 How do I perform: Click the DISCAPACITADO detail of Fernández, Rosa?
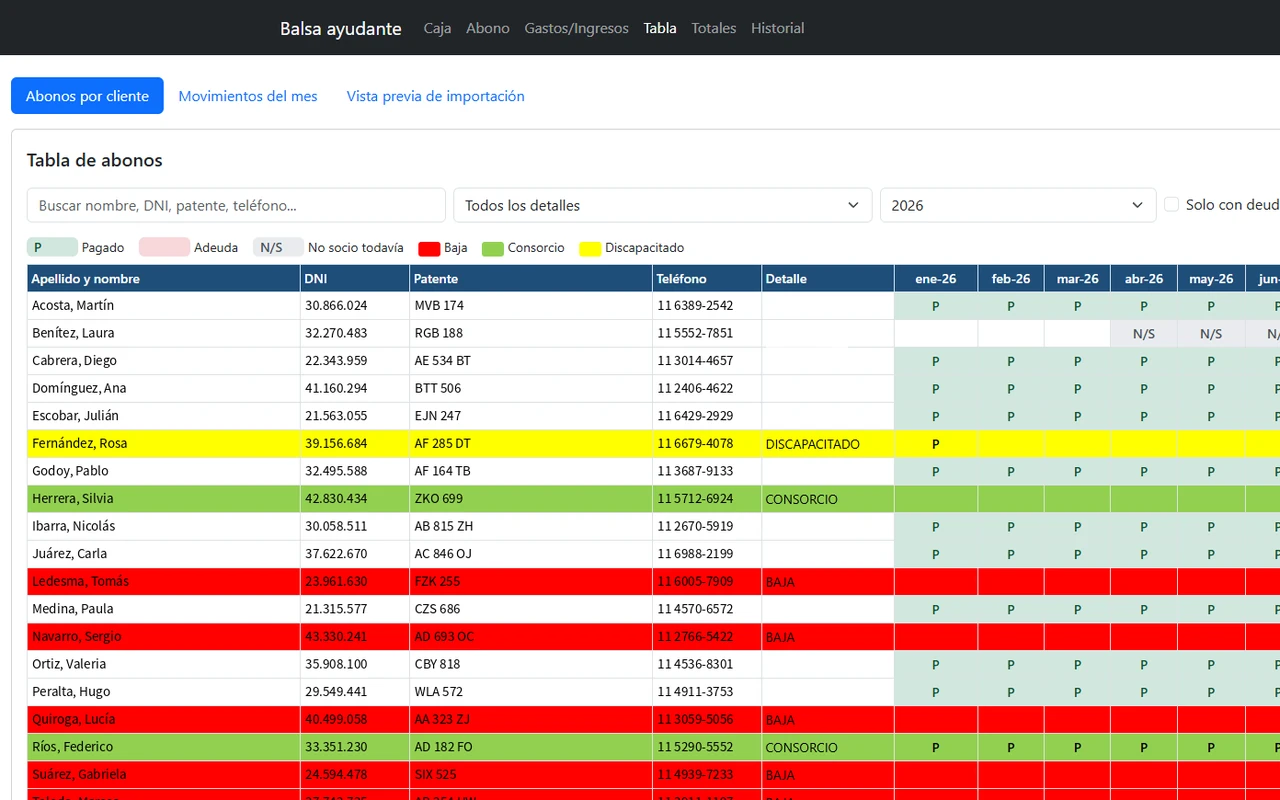[828, 444]
